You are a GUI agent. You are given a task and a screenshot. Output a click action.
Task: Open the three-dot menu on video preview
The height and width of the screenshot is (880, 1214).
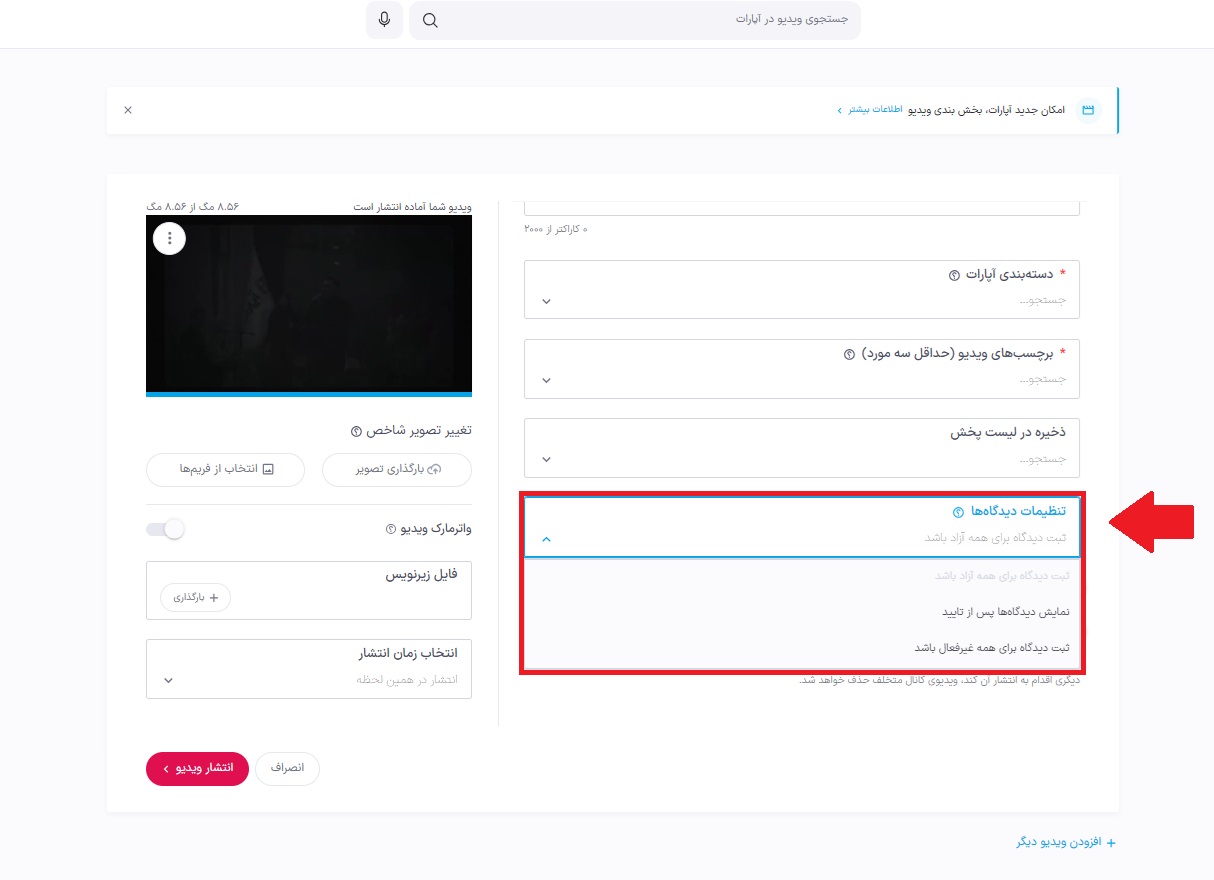pyautogui.click(x=170, y=238)
